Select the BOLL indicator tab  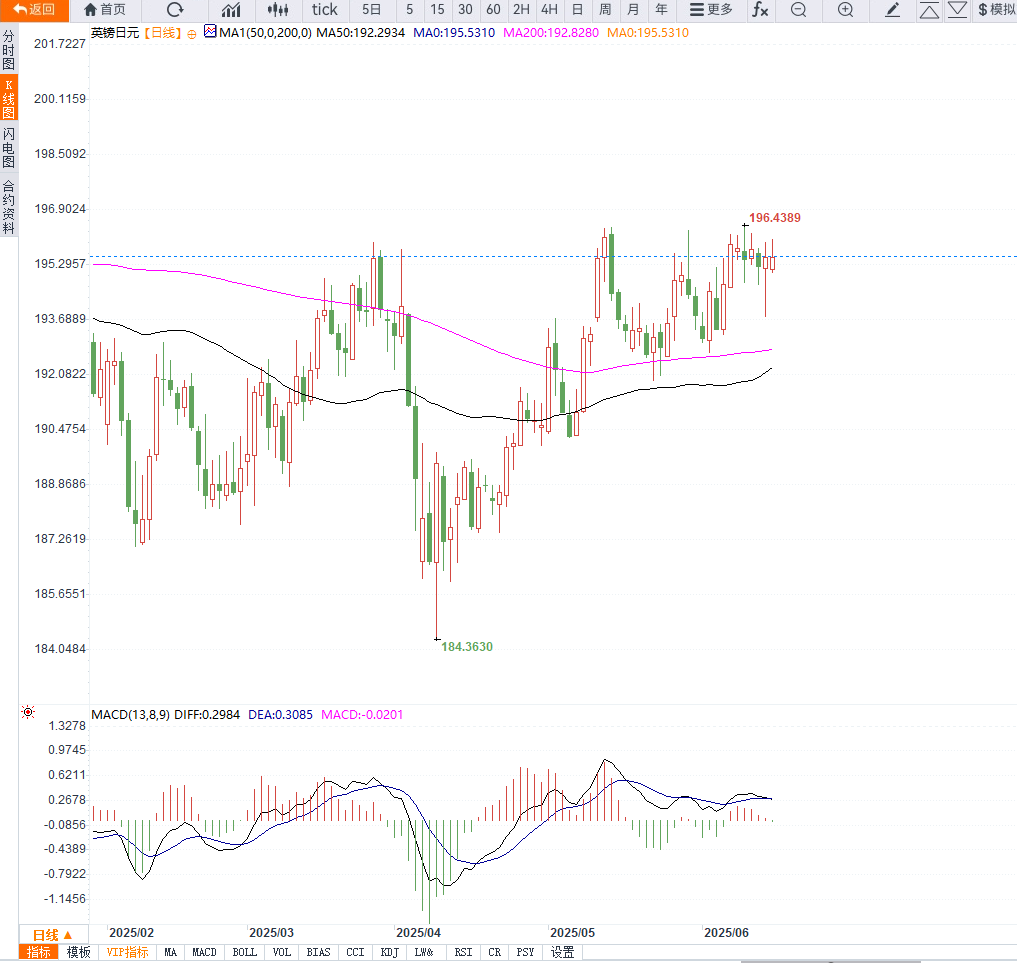pos(244,952)
